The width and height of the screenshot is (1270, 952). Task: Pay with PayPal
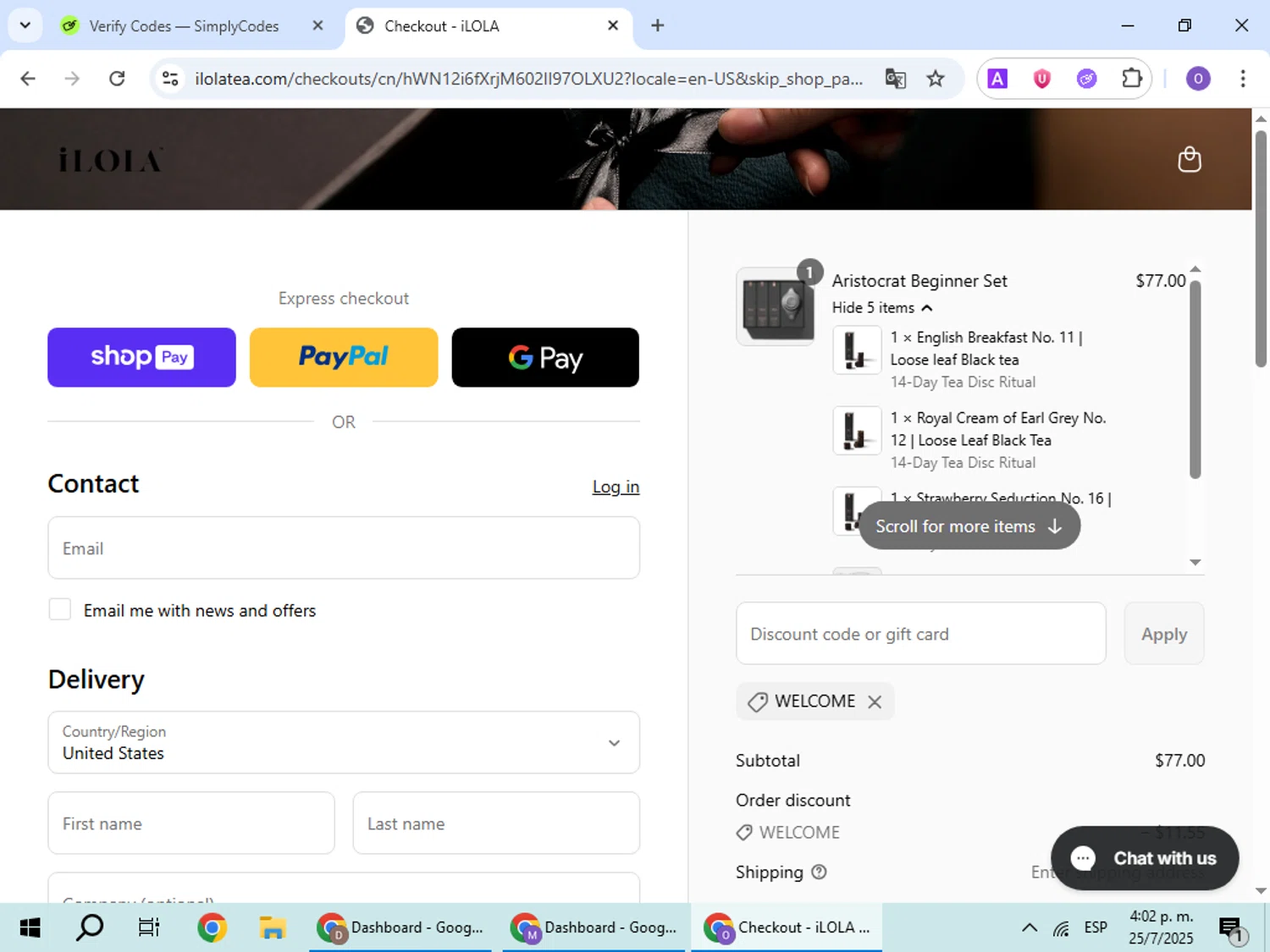click(344, 357)
